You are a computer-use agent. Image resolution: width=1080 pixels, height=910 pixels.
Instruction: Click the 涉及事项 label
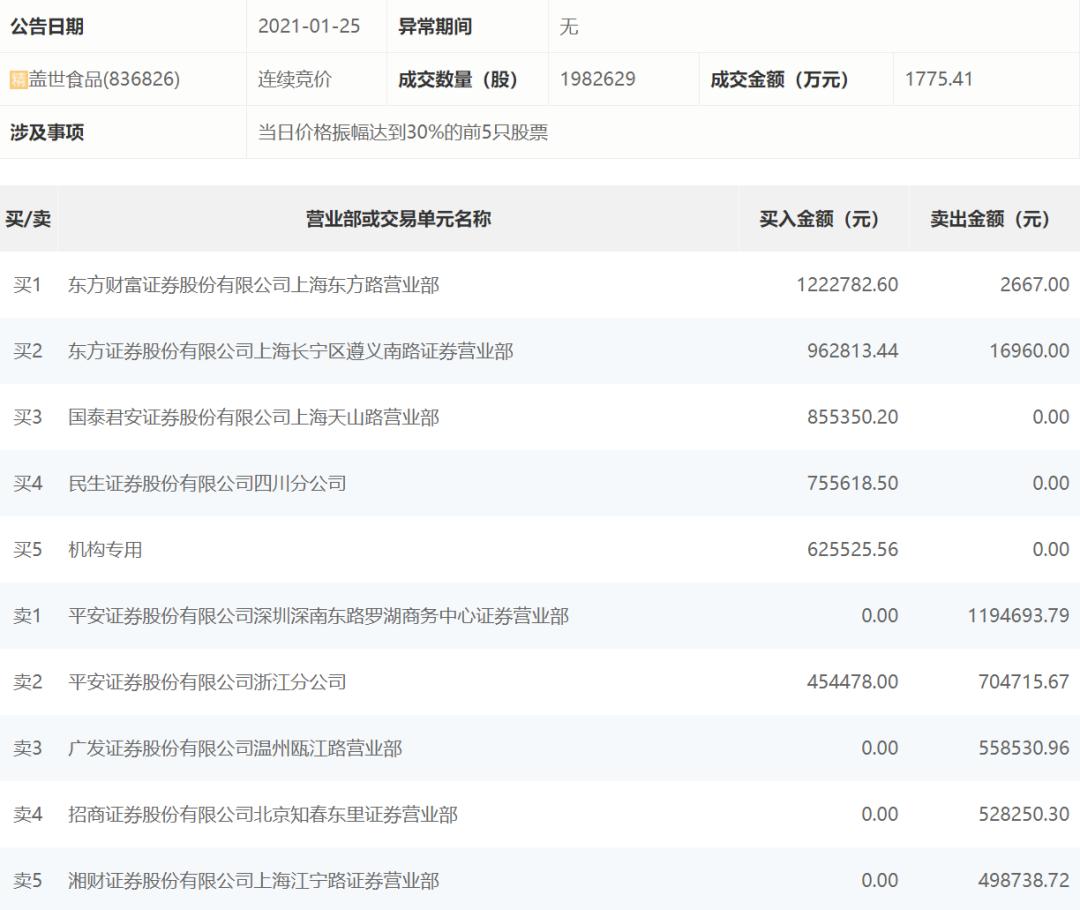coord(47,132)
